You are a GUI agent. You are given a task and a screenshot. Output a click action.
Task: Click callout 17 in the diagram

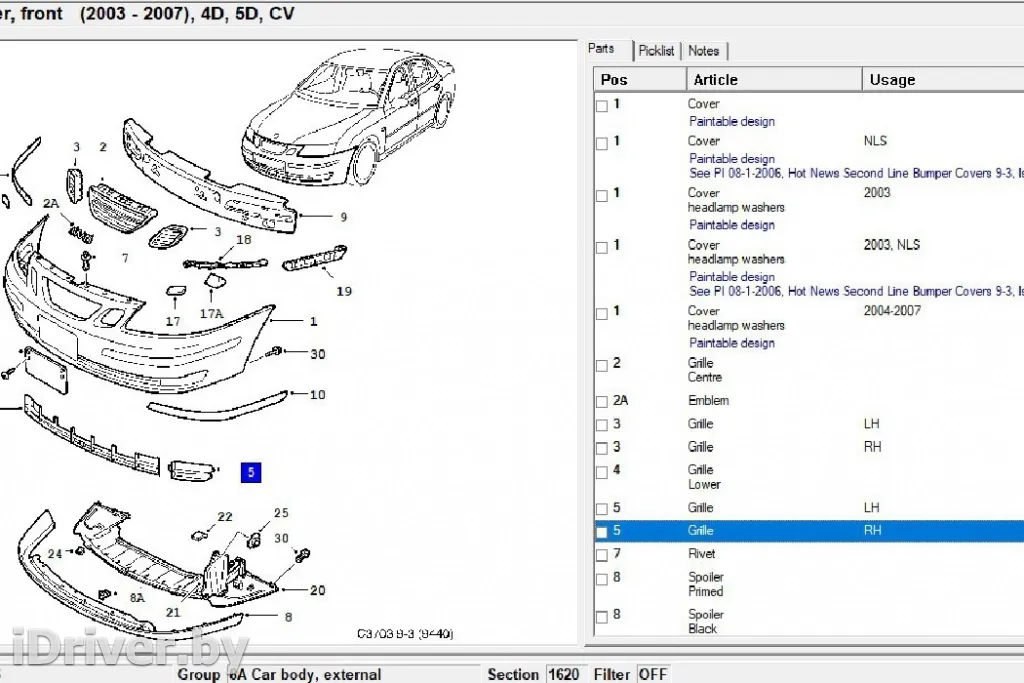click(173, 321)
